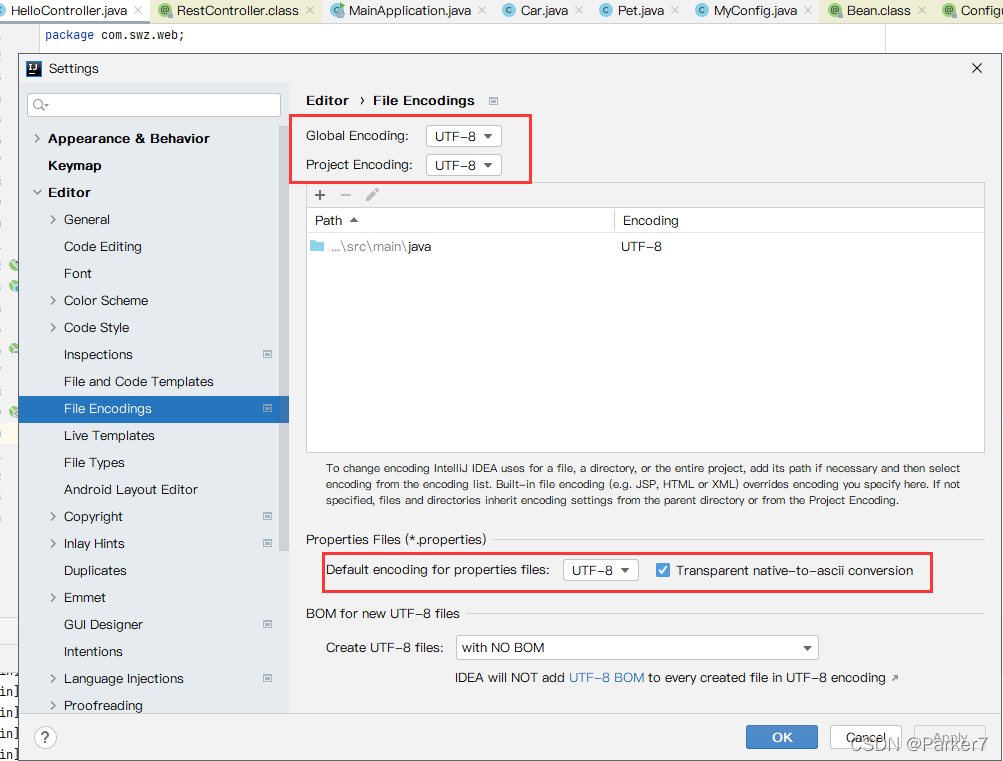
Task: Click the project icon beside Inlay Hints
Action: click(267, 543)
